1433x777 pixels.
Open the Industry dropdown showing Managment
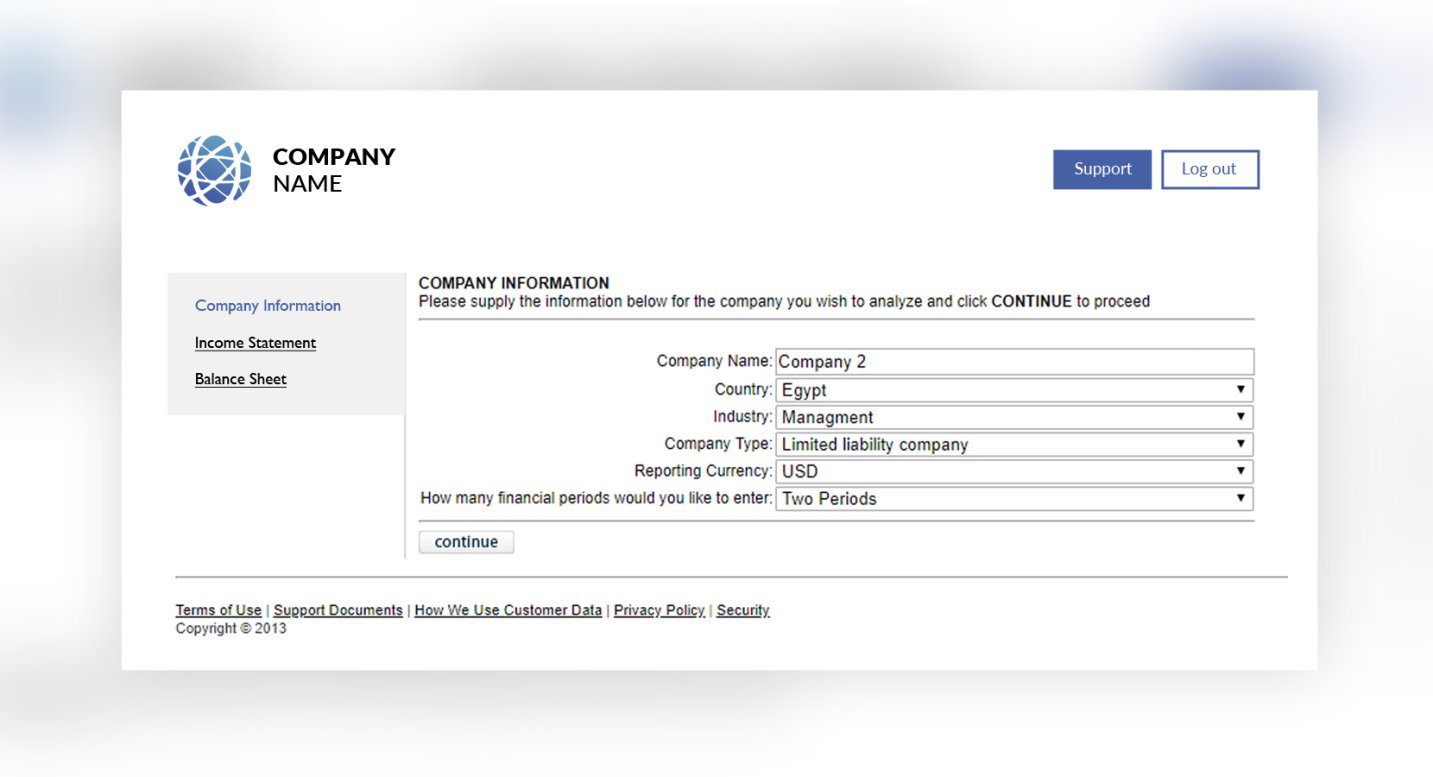[1014, 417]
